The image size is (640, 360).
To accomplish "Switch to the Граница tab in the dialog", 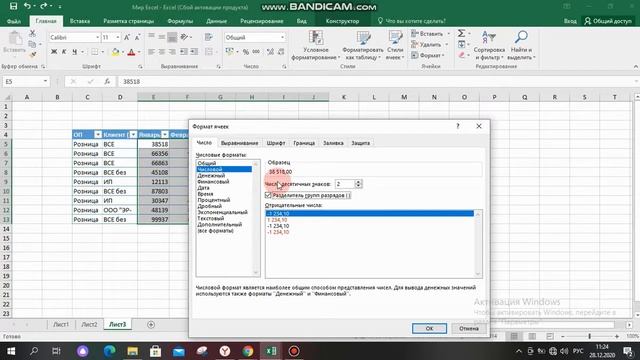I will pyautogui.click(x=304, y=143).
